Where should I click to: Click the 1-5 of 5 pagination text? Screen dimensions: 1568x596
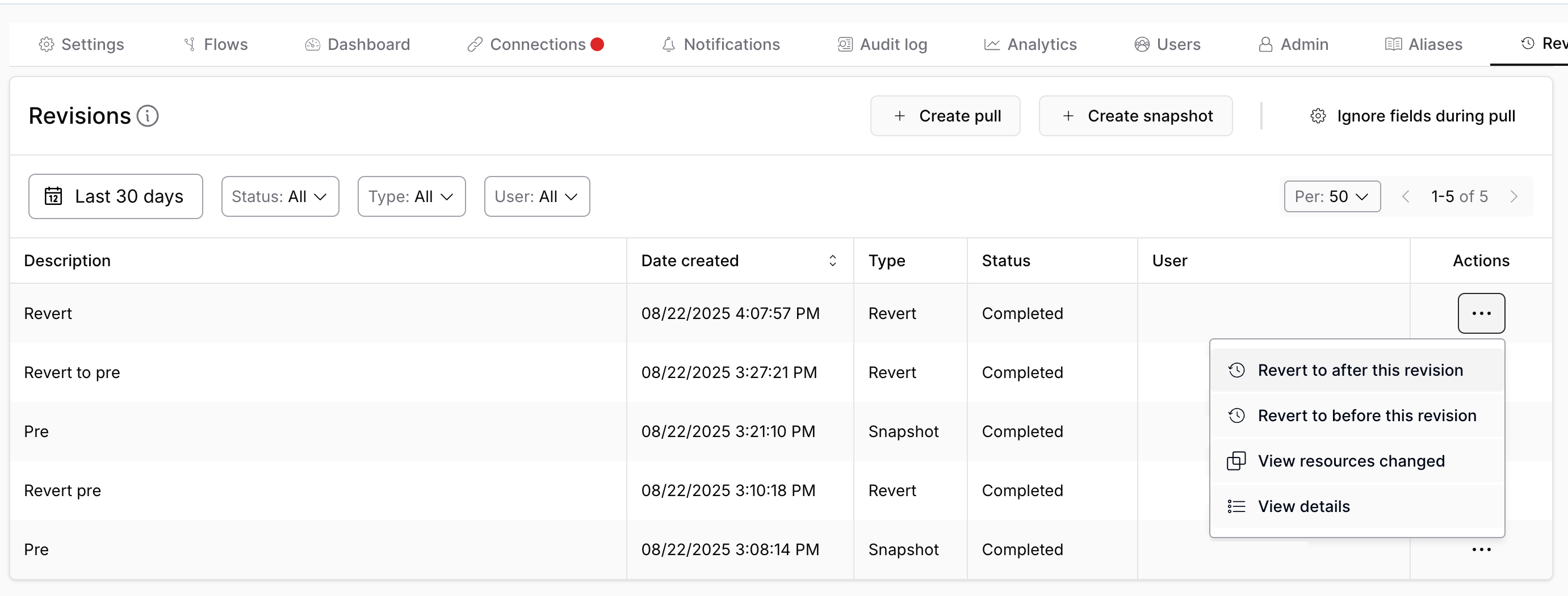1459,196
